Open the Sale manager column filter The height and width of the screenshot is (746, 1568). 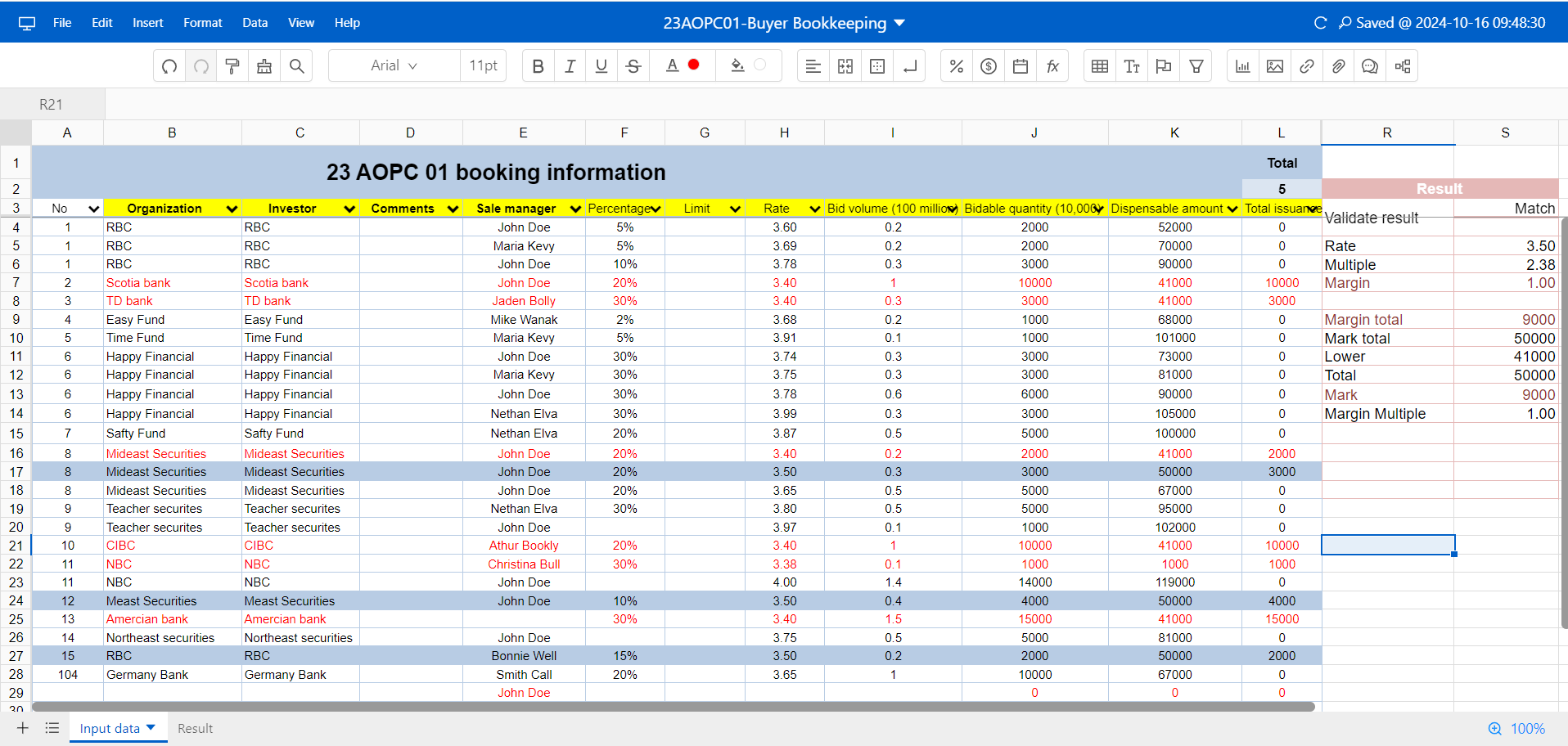575,209
